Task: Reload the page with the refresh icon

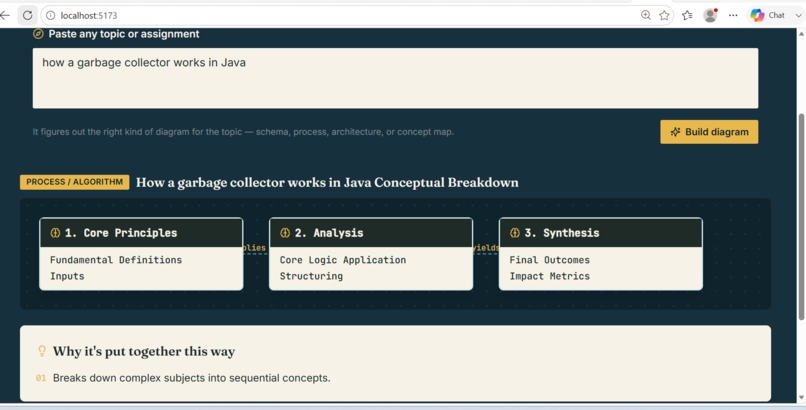Action: [28, 15]
